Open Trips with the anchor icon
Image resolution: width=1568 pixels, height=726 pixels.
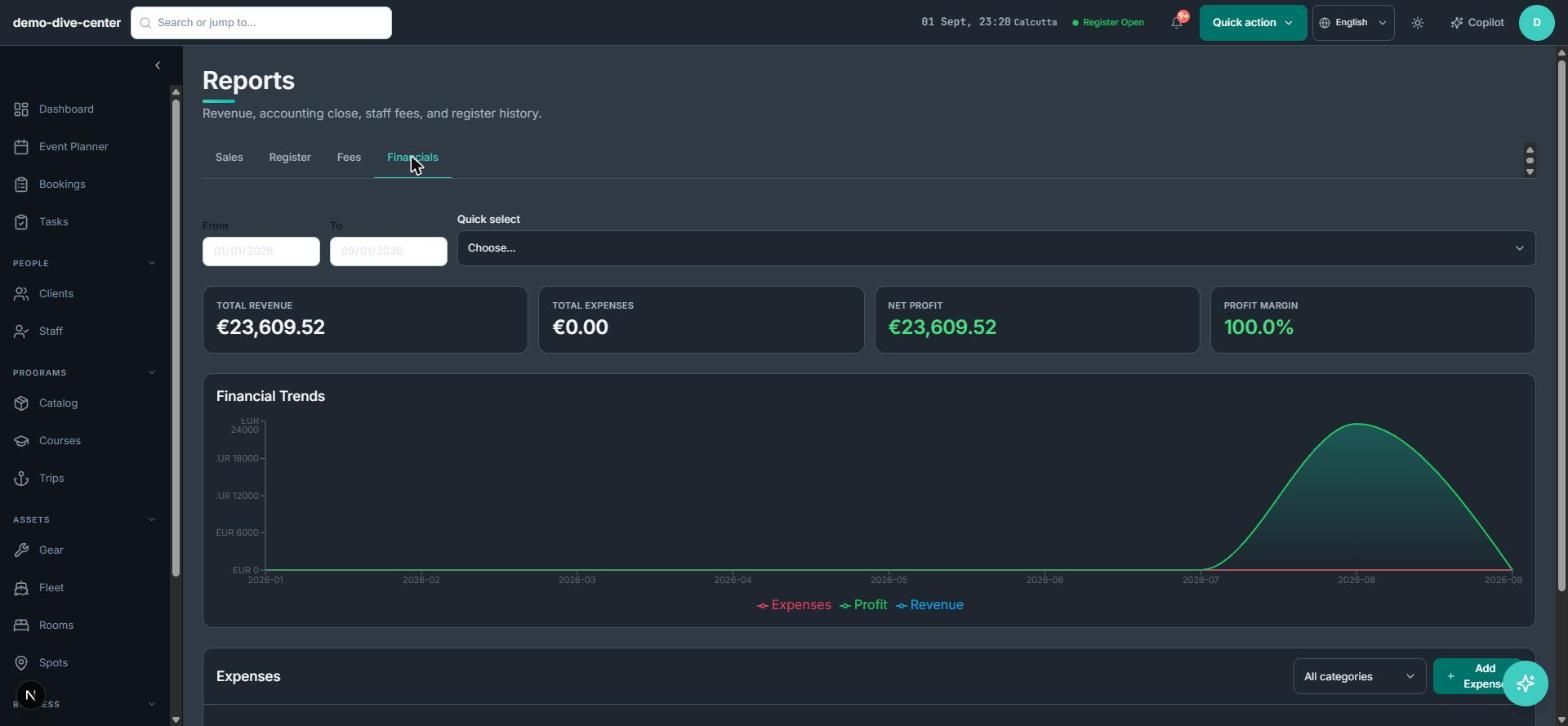[51, 478]
